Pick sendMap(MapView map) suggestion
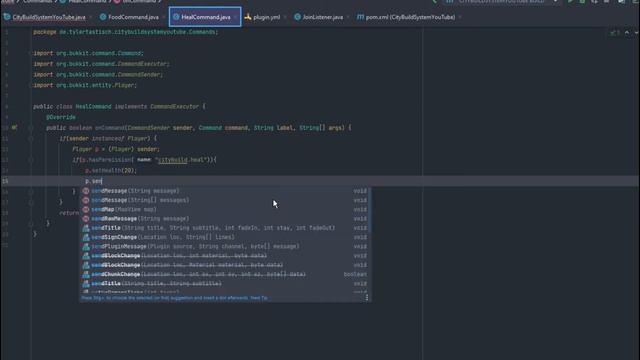Screen dimensions: 640x360 (x=225, y=209)
